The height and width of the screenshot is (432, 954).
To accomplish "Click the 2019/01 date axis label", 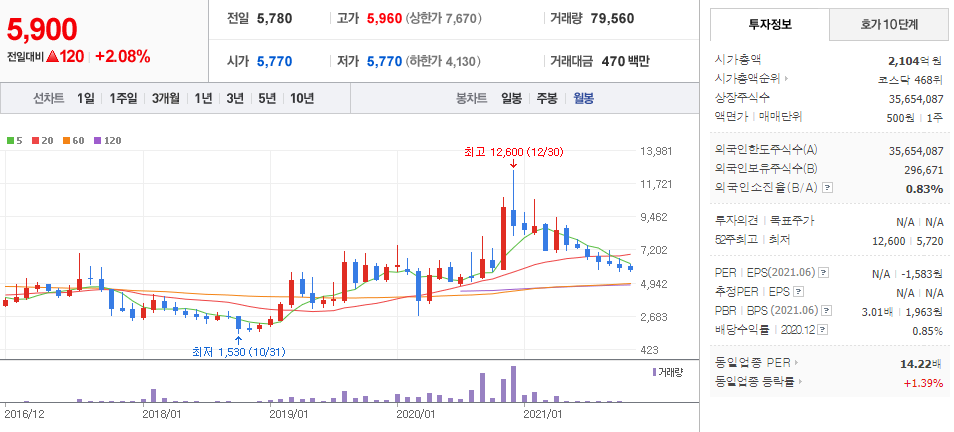I will 288,414.
